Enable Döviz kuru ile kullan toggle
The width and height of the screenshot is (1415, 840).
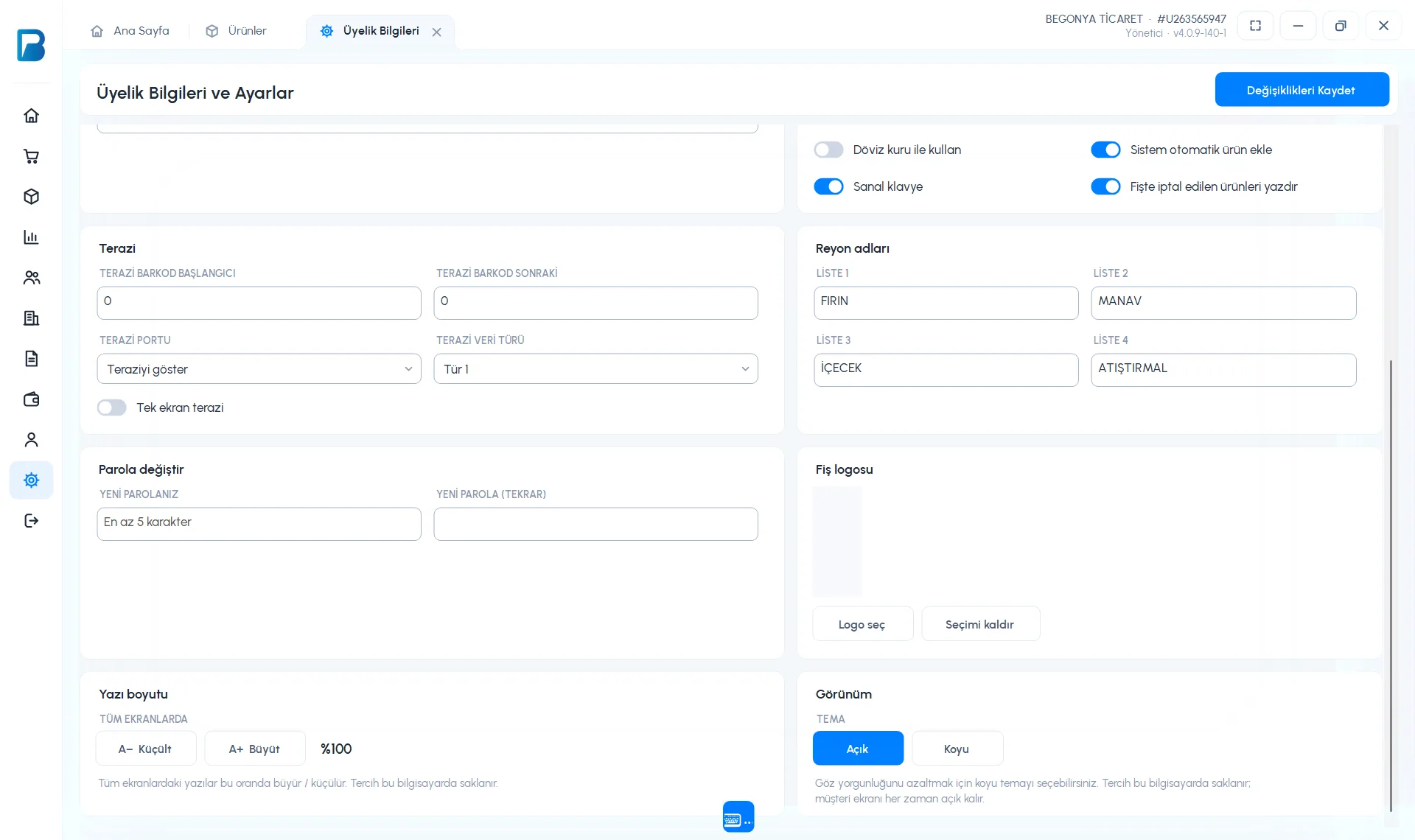tap(828, 150)
